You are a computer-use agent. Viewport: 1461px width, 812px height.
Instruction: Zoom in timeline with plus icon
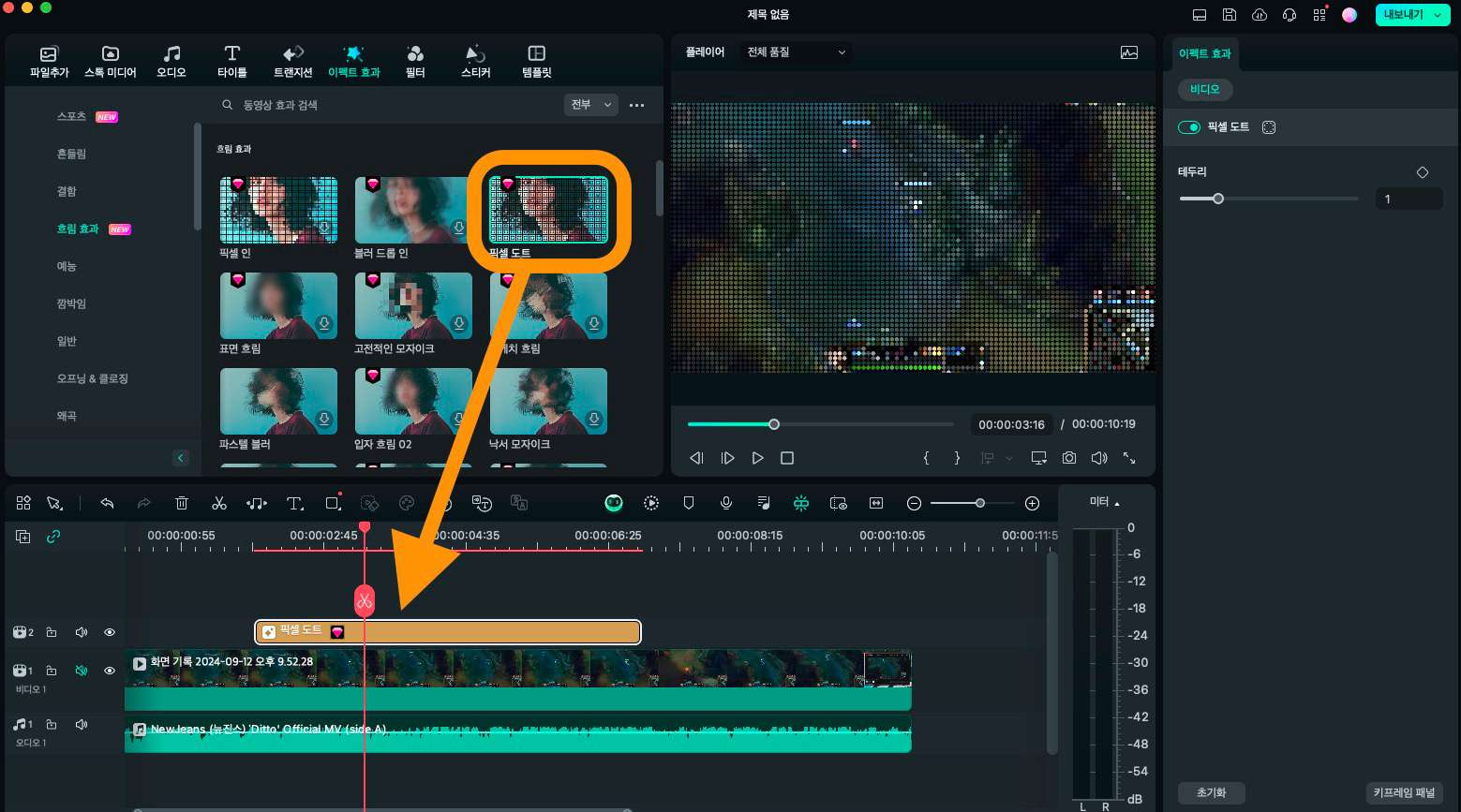tap(1032, 504)
